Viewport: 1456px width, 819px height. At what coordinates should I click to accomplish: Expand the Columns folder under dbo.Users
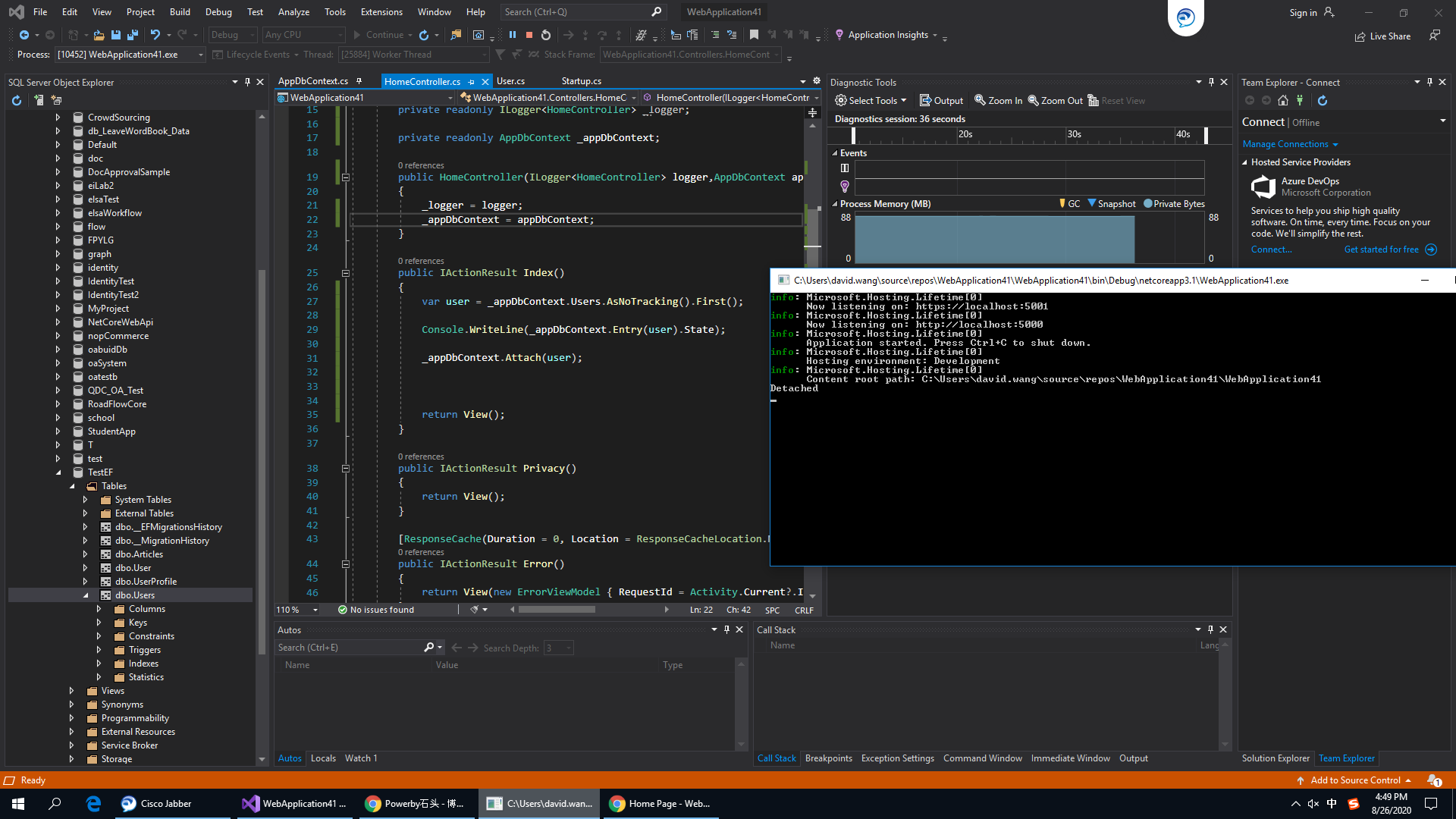99,609
